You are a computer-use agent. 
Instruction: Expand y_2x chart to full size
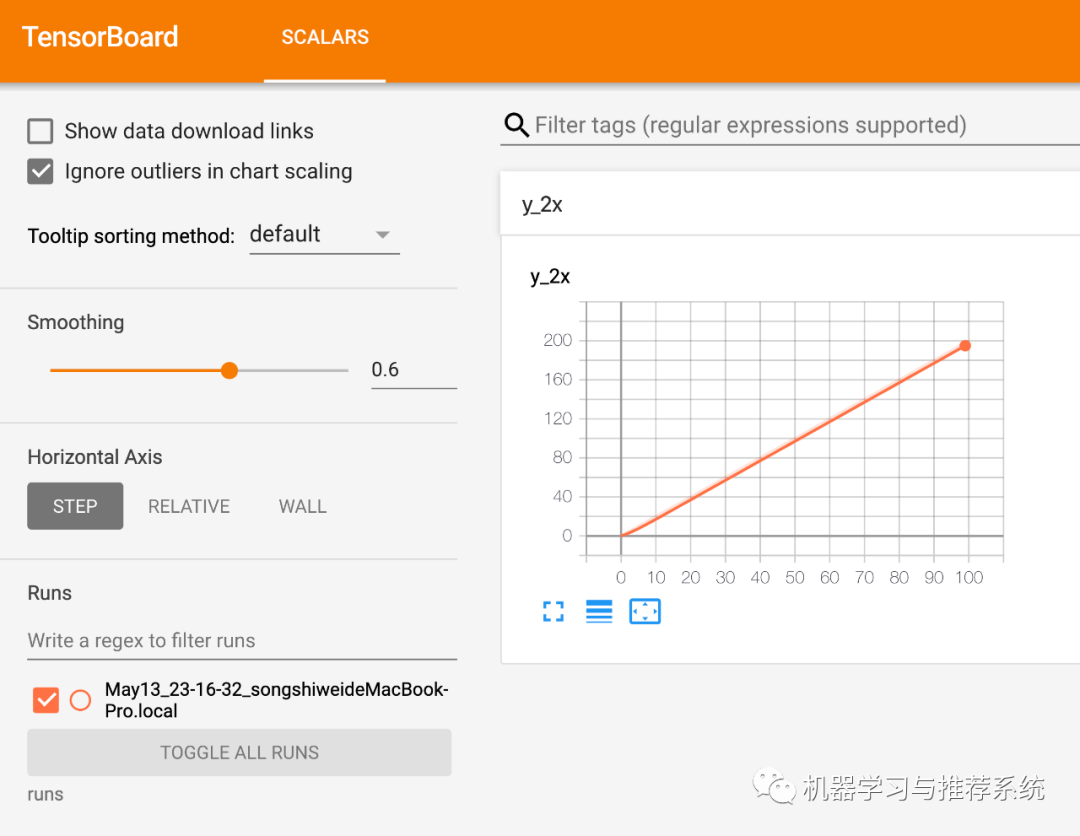(x=553, y=612)
